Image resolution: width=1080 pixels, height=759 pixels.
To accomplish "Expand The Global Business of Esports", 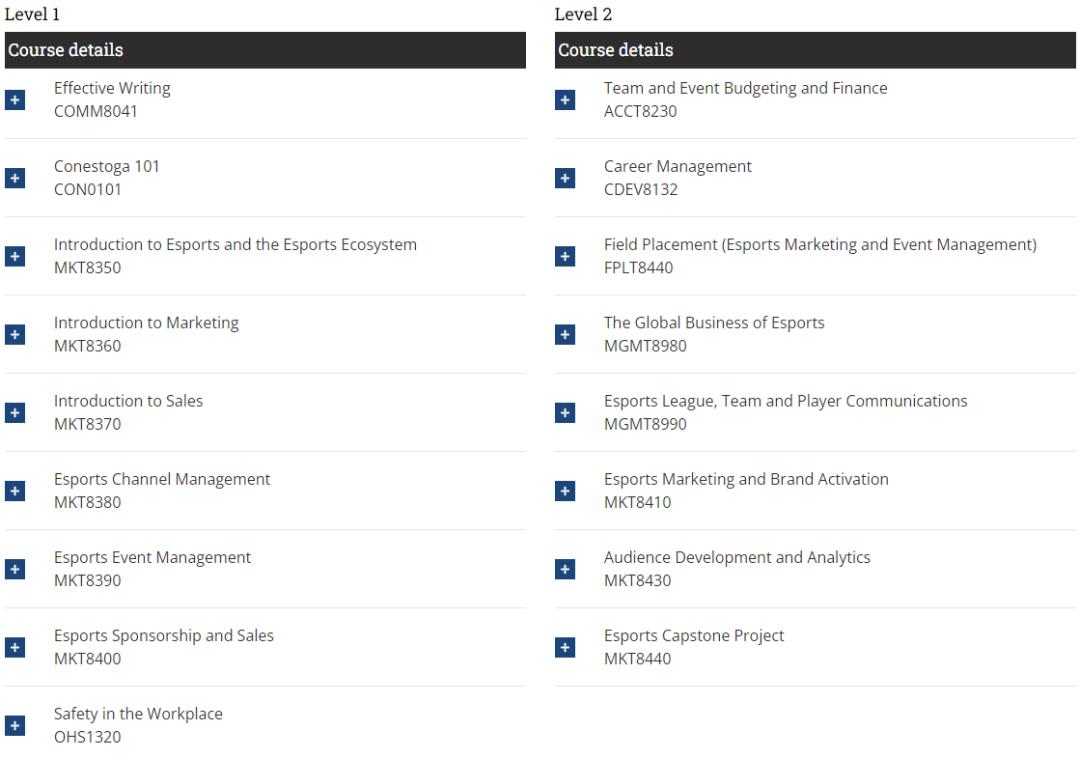I will coord(565,334).
